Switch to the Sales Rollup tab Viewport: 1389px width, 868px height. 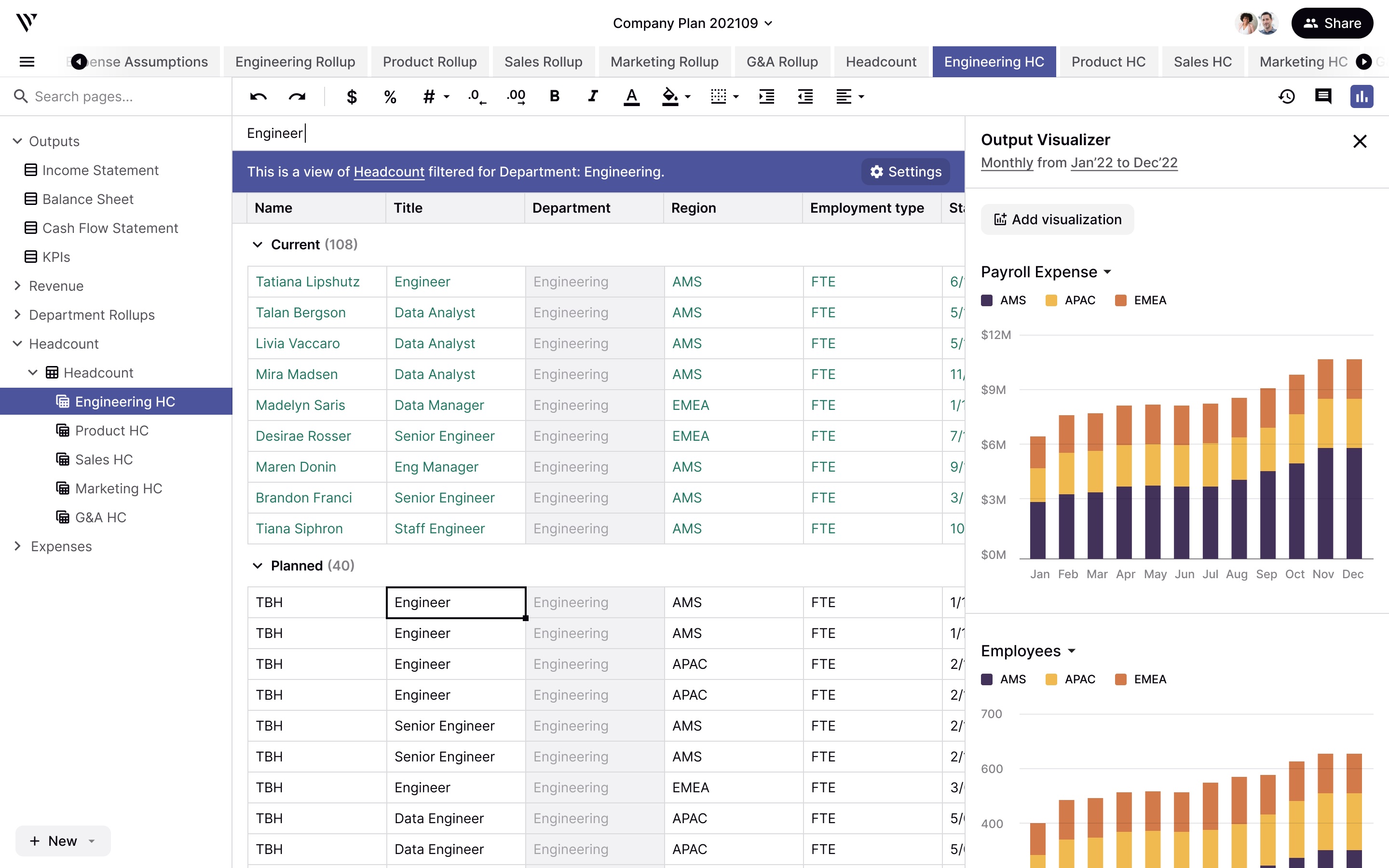click(543, 61)
